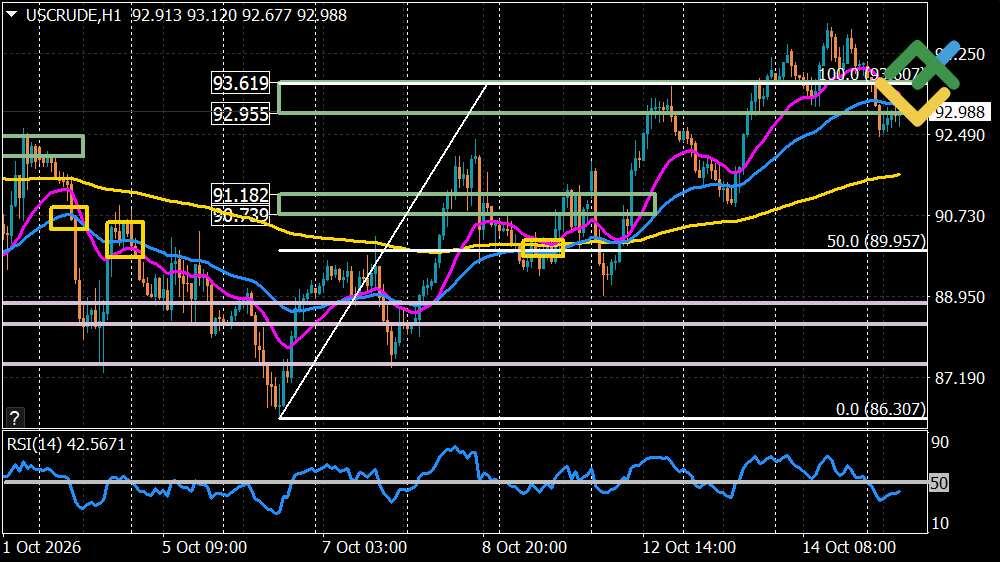
Task: Select the 50.0 (89.957) Fibonacci level label
Action: coord(876,241)
